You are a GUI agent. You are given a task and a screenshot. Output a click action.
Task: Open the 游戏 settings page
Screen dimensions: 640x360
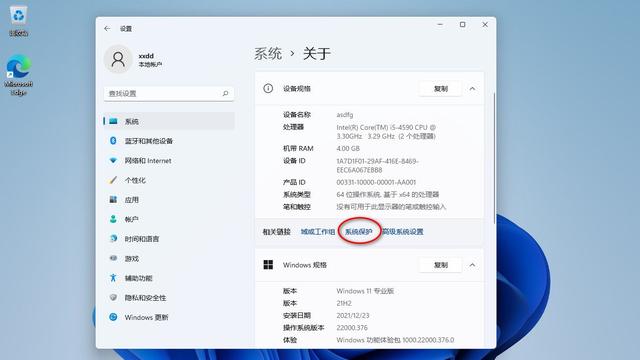(169, 258)
